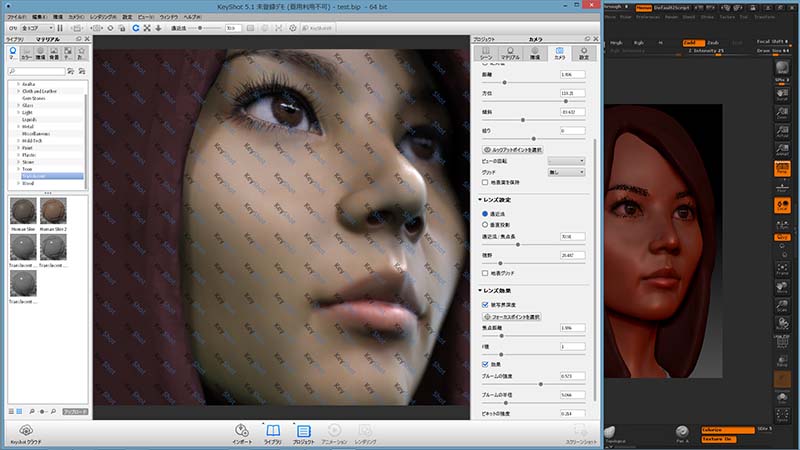Click フォーカスポイントを選択 button
Image resolution: width=800 pixels, height=450 pixels.
click(511, 317)
